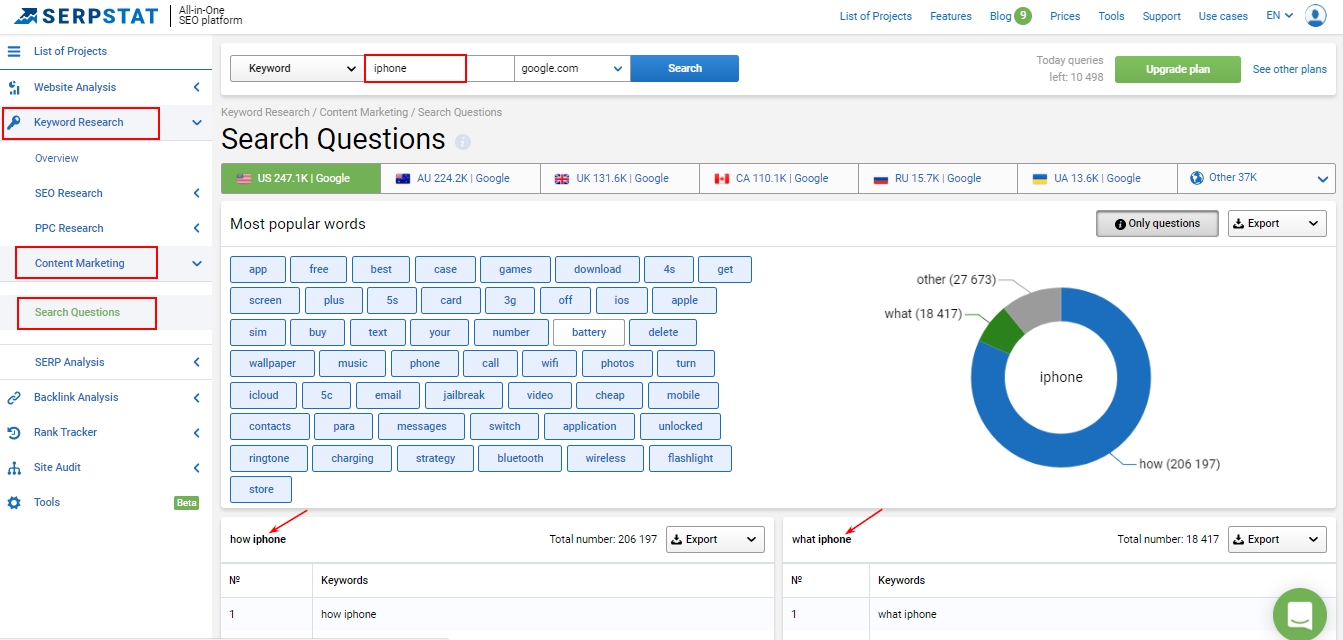Click the Backlink Analysis link icon

pos(14,397)
